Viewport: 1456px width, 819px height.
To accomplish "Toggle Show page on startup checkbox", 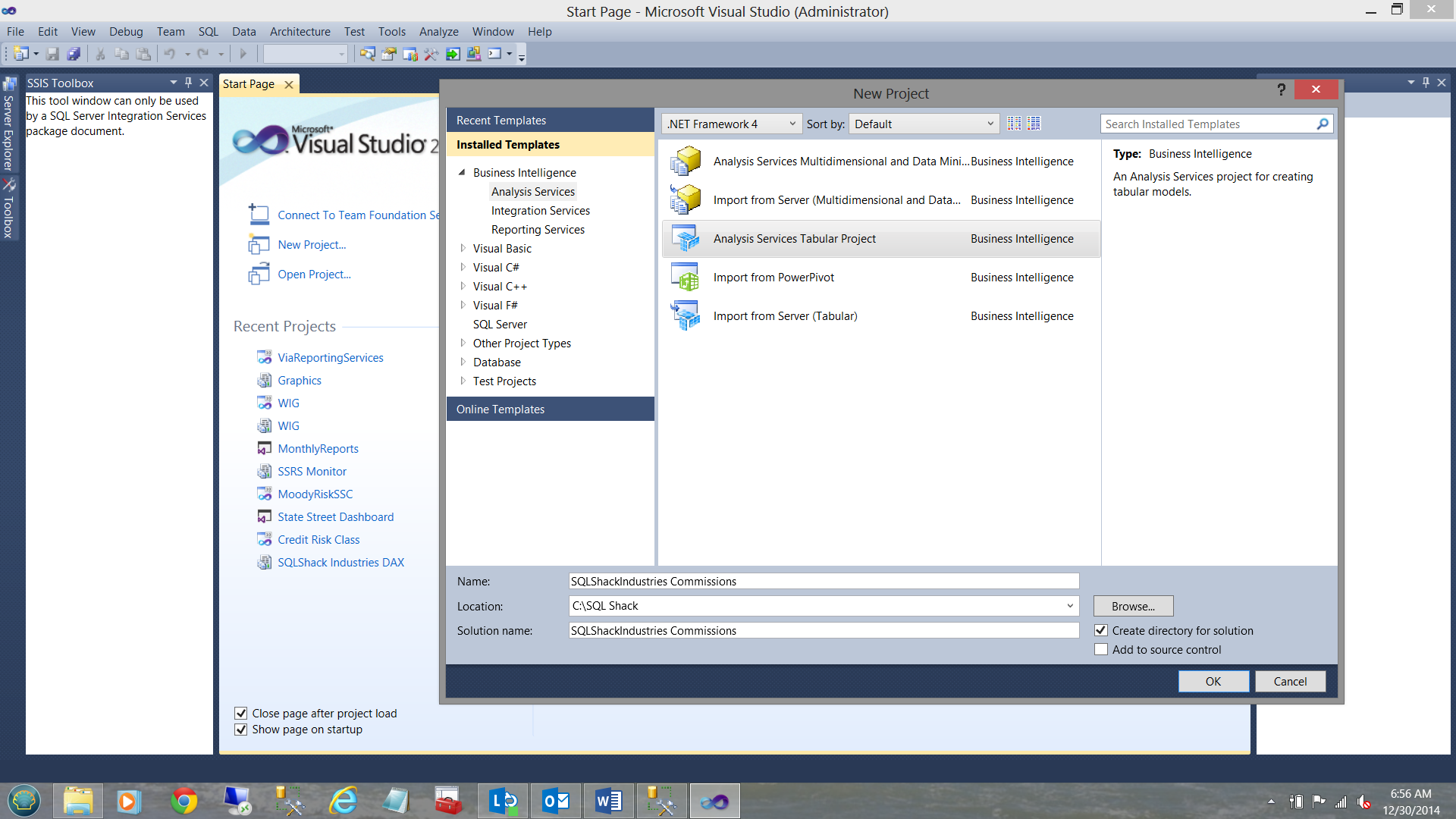I will coord(240,730).
